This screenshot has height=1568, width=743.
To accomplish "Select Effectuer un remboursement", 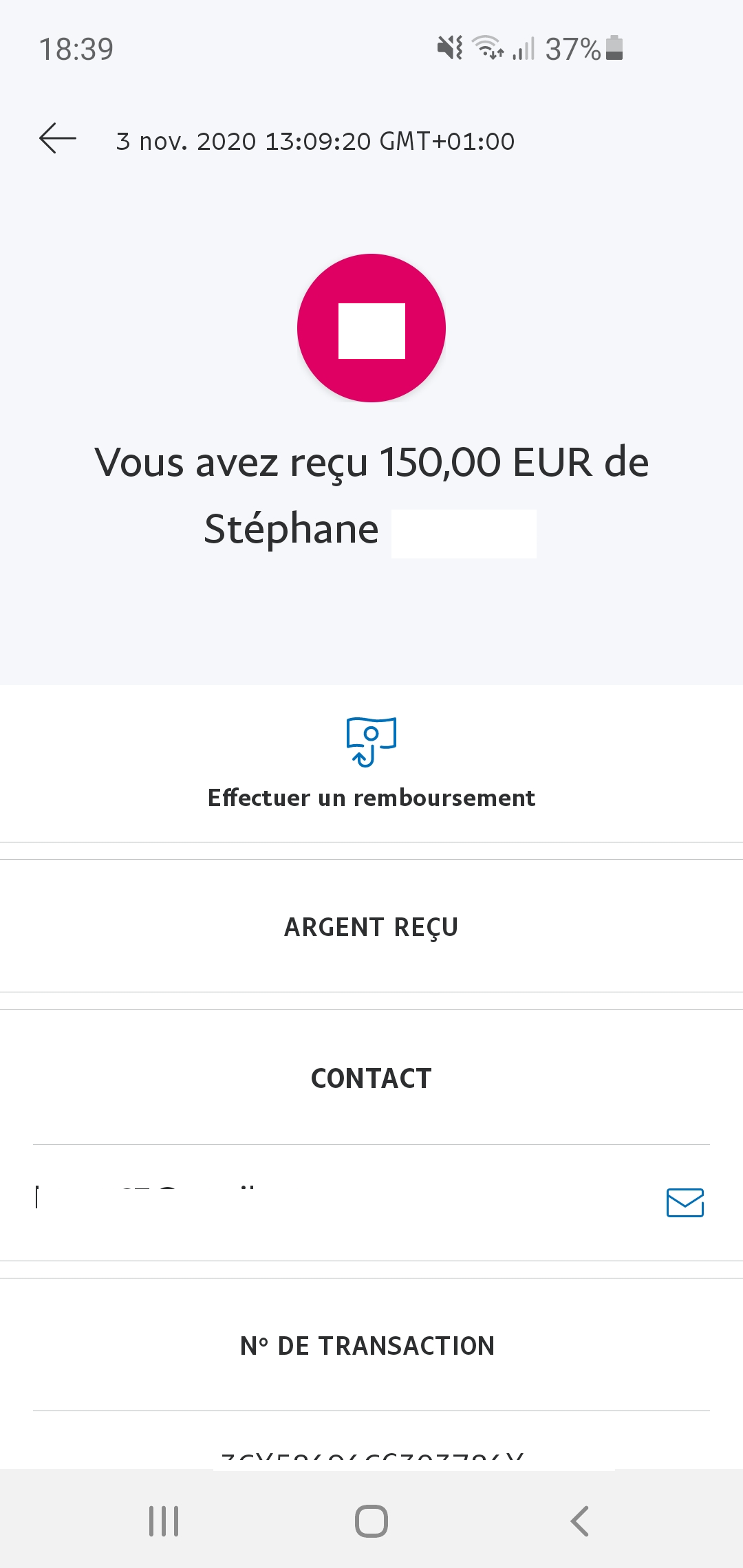I will point(371,798).
